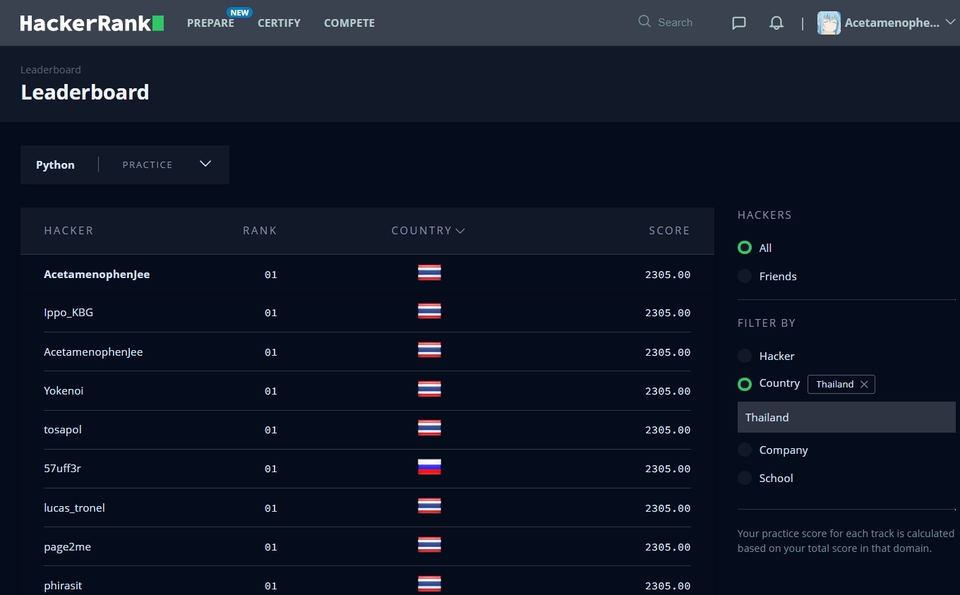Click the HackerRank logo
Viewport: 960px width, 595px height.
(x=92, y=23)
